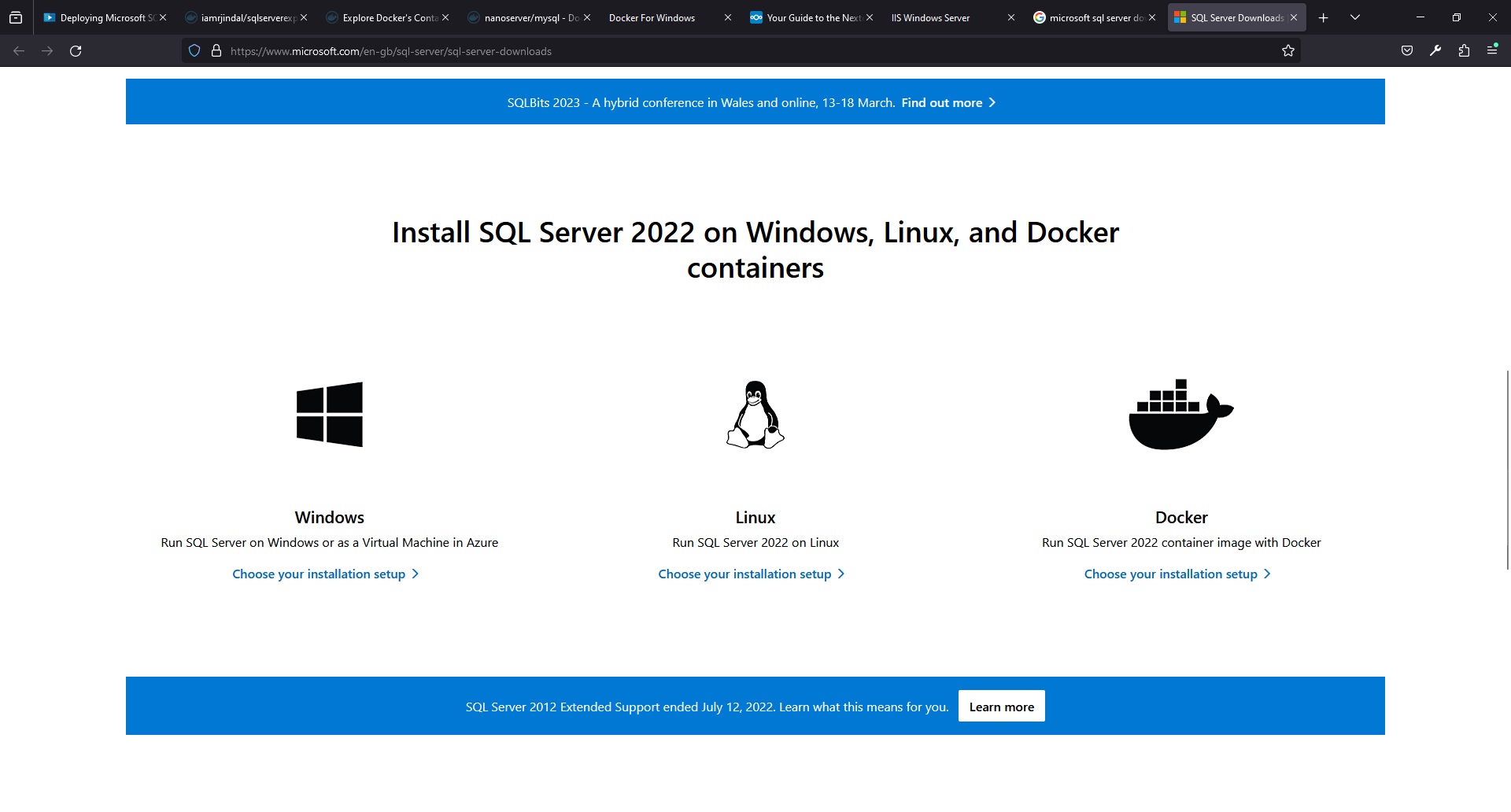Click 'Run SQL Server 2022 on Linux' text
1511x812 pixels.
click(755, 543)
